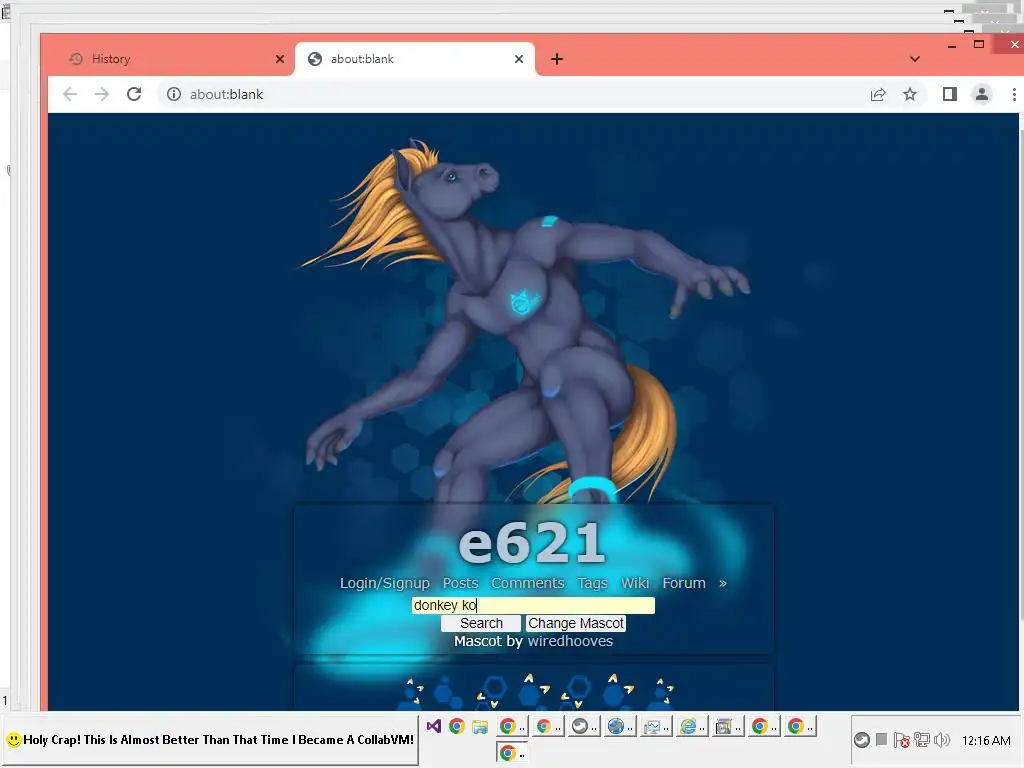Bookmark this tab with the star icon

[x=910, y=95]
